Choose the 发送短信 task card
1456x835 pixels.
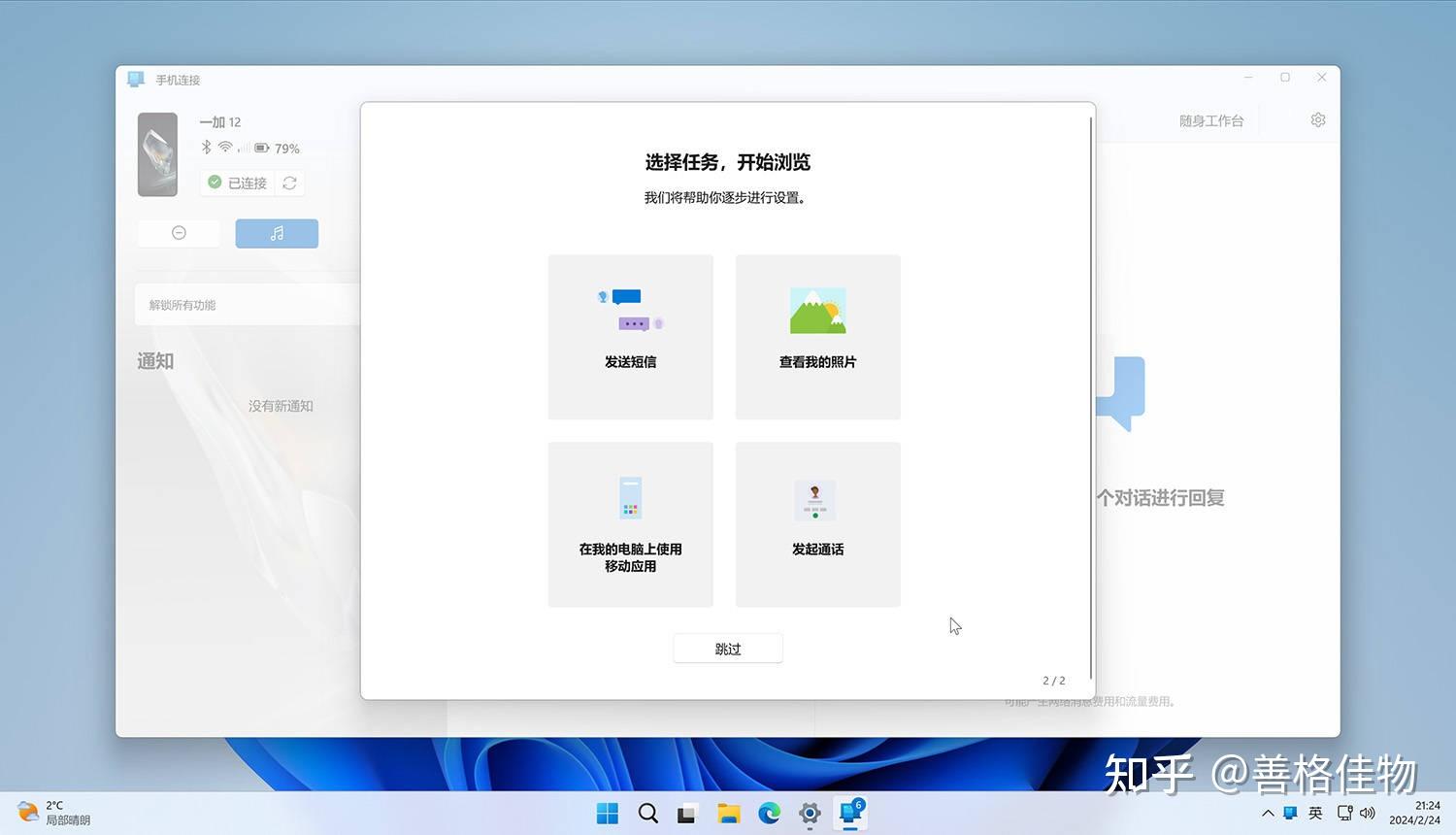pyautogui.click(x=631, y=337)
